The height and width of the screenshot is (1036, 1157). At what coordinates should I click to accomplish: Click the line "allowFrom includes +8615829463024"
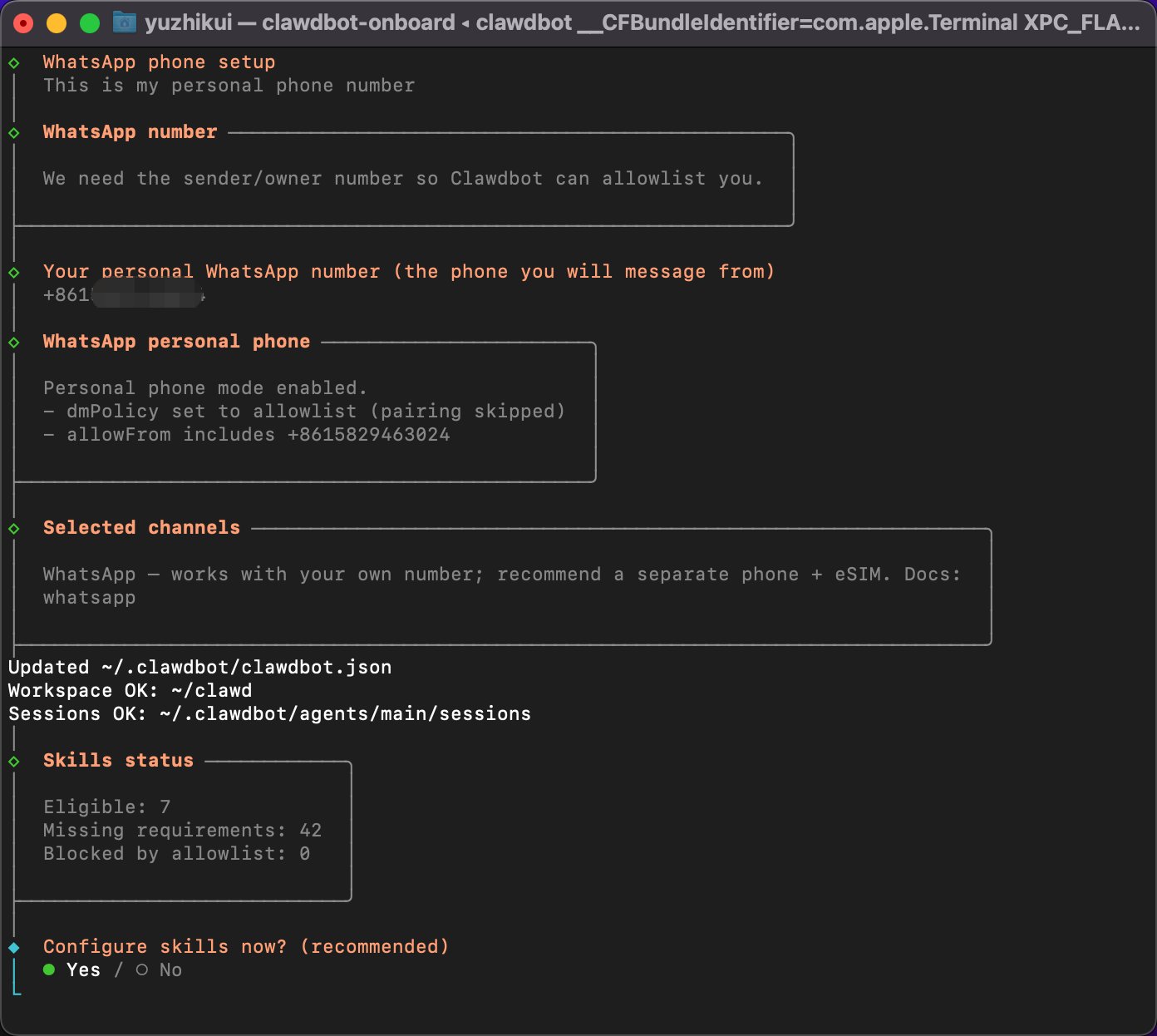click(246, 435)
